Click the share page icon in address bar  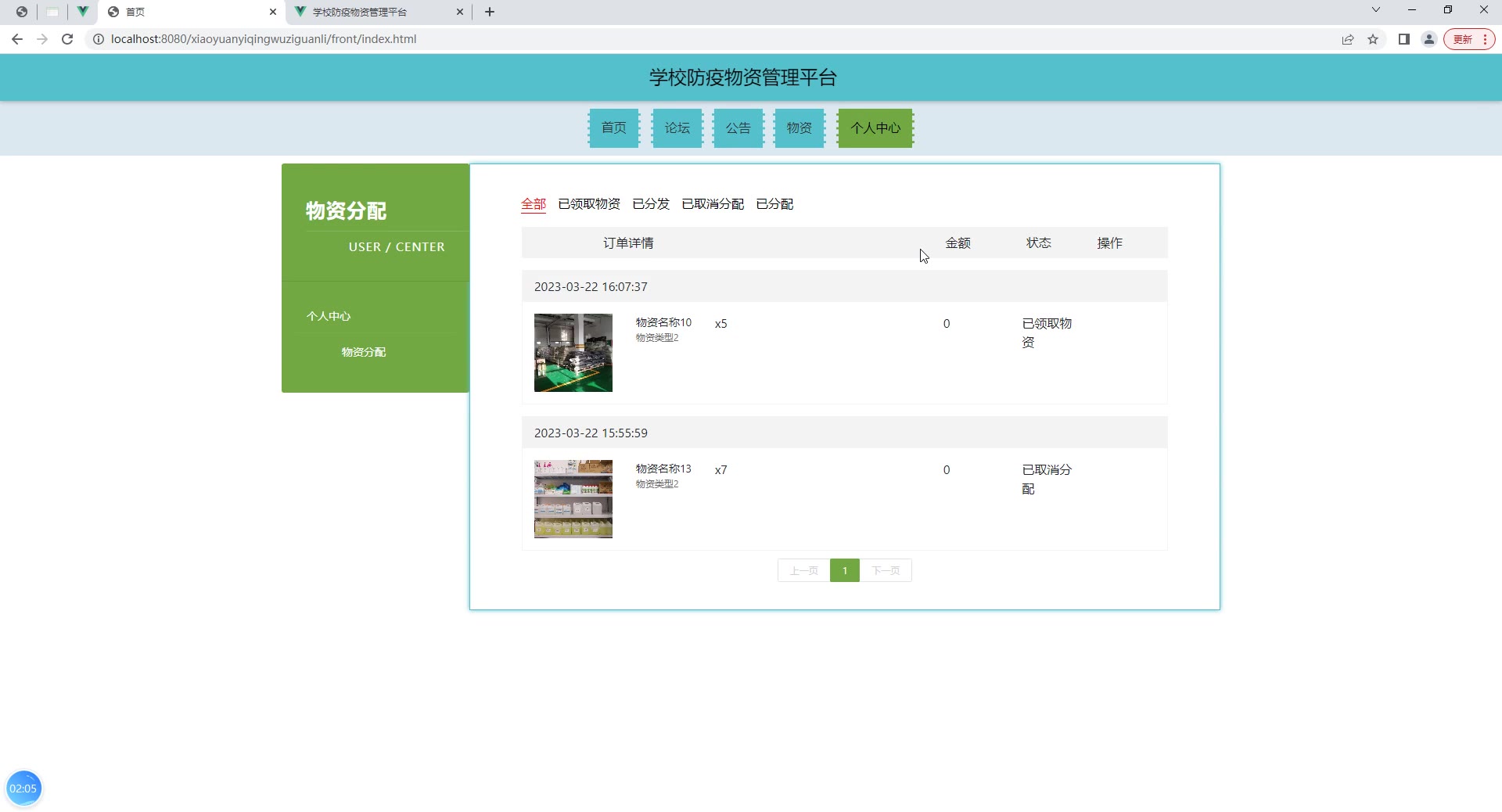(x=1348, y=39)
